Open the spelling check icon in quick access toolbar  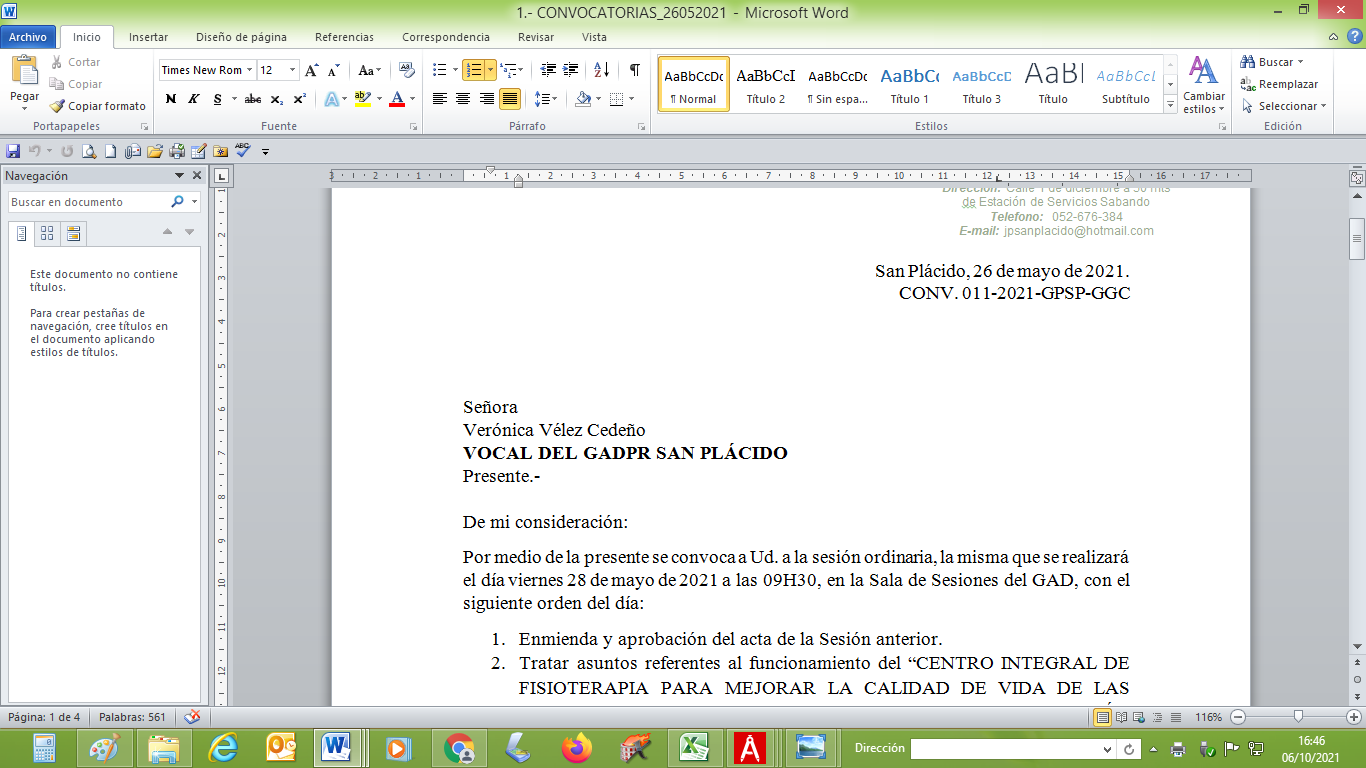(242, 151)
